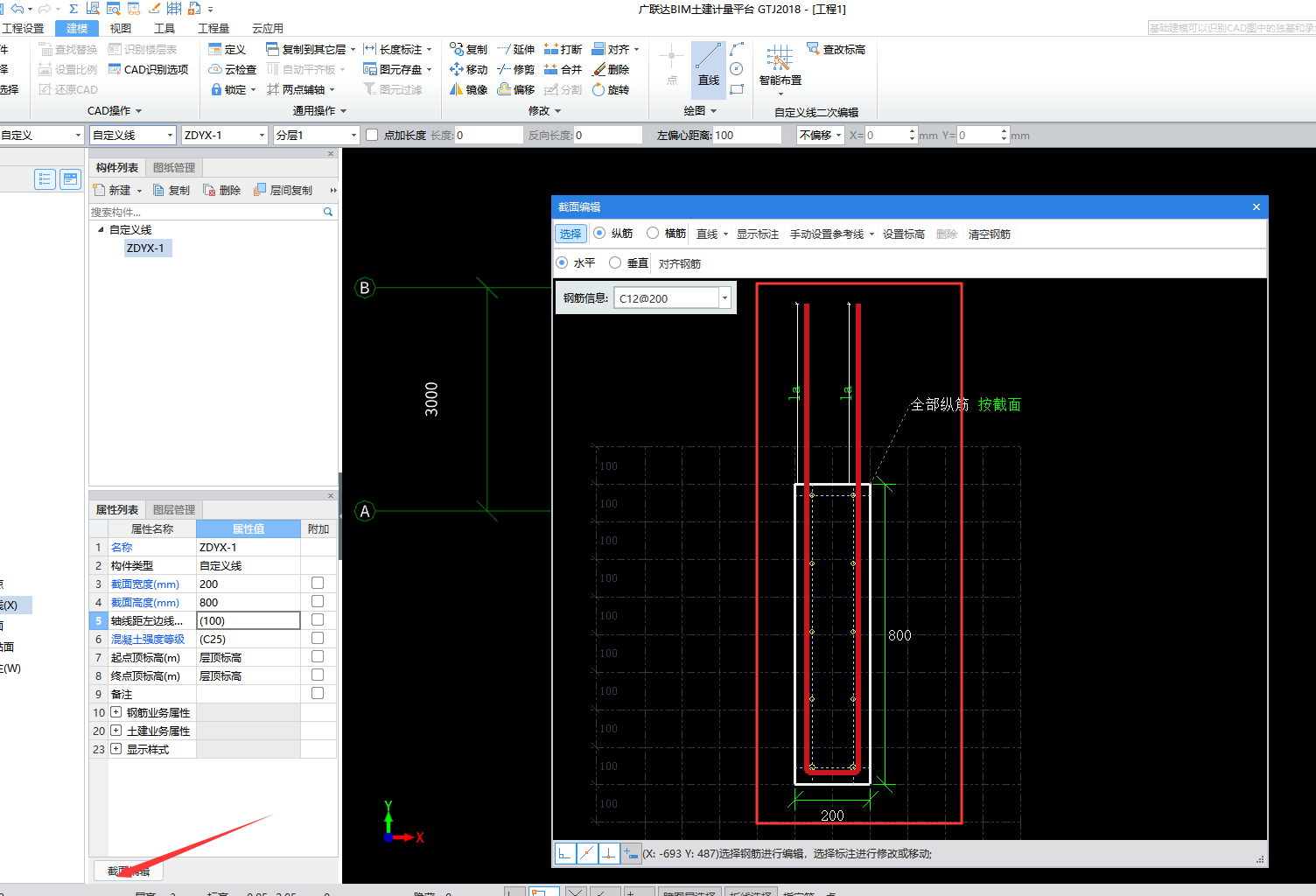1316x896 pixels.
Task: Expand 土建业务属性 property group
Action: tap(115, 731)
